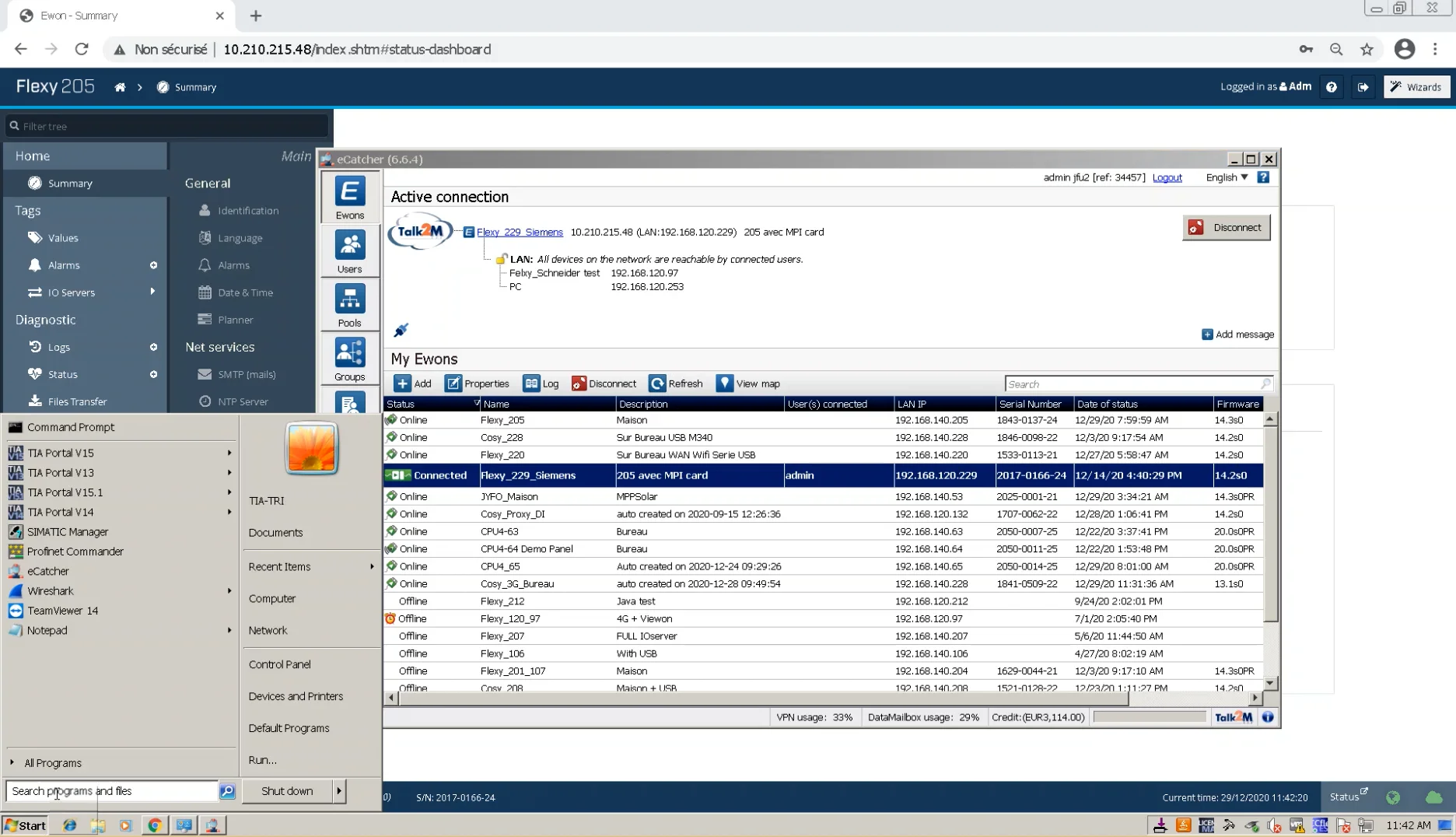The height and width of the screenshot is (837, 1456).
Task: Select the Users icon in eCatcher sidebar
Action: (349, 250)
